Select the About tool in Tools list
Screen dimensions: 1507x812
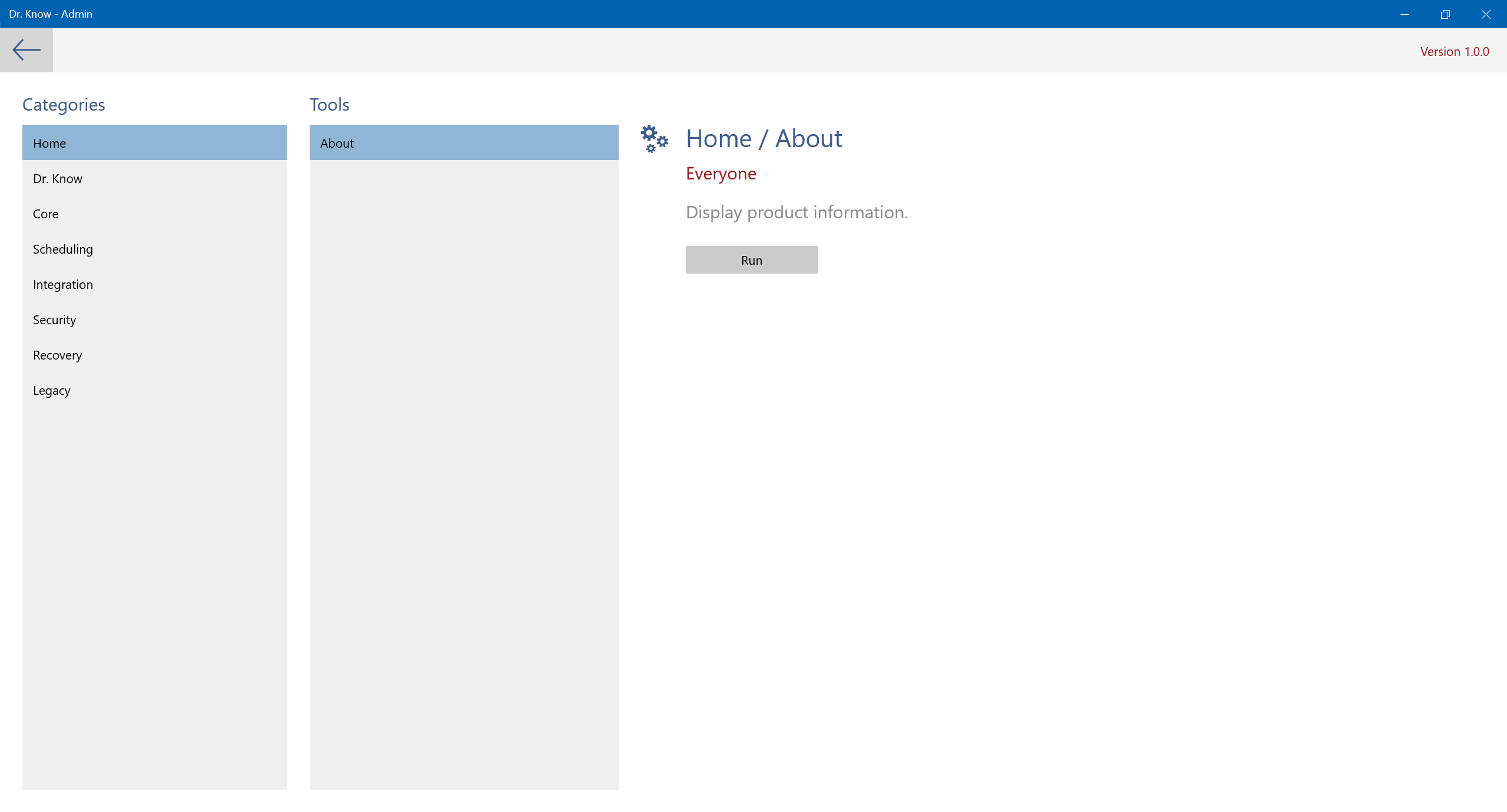point(463,143)
